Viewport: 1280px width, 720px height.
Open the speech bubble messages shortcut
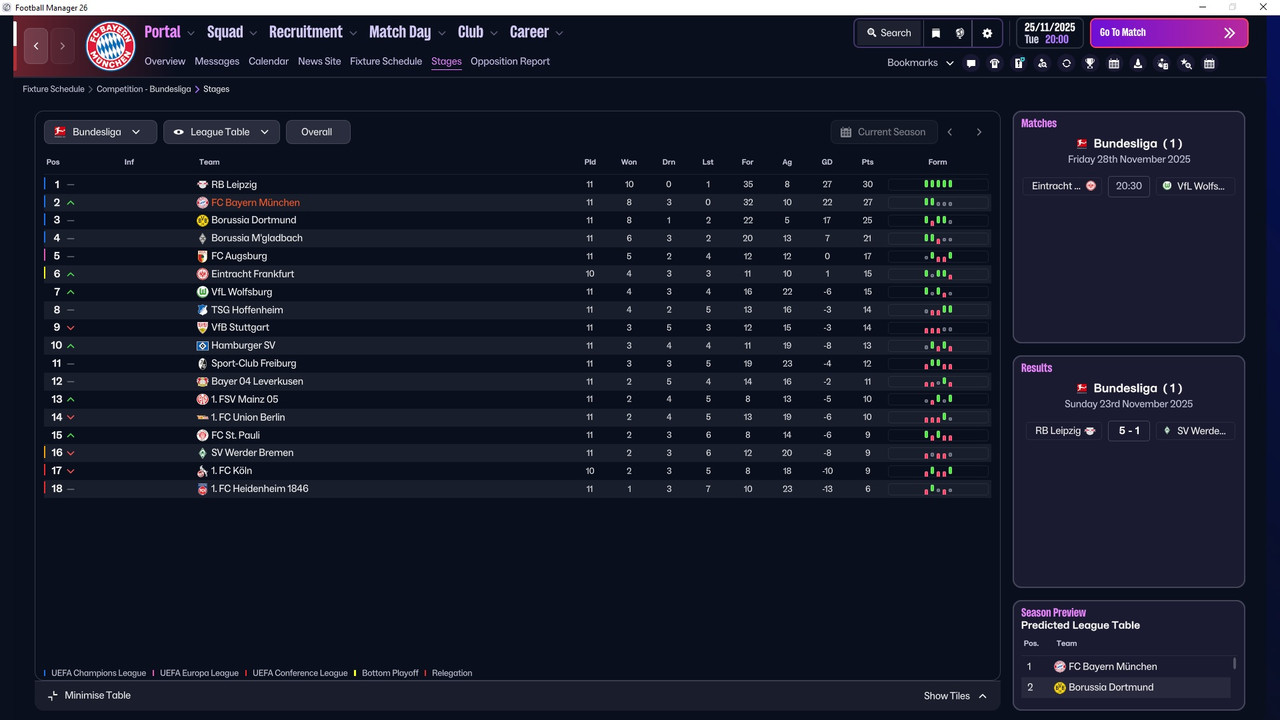click(x=971, y=63)
